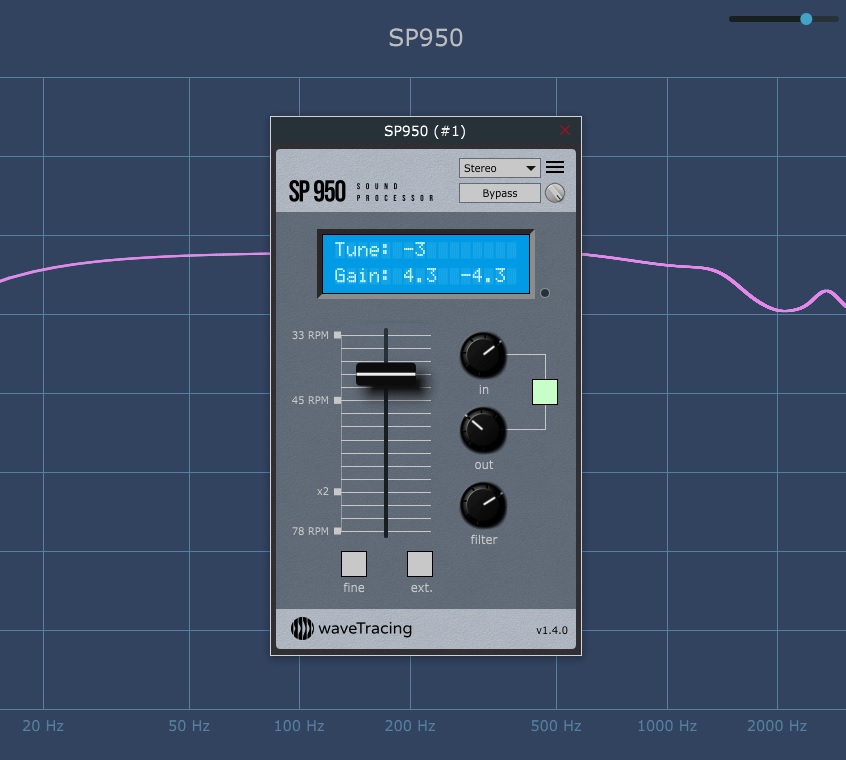The width and height of the screenshot is (846, 760).
Task: Click the 200 Hz axis label
Action: [x=410, y=725]
